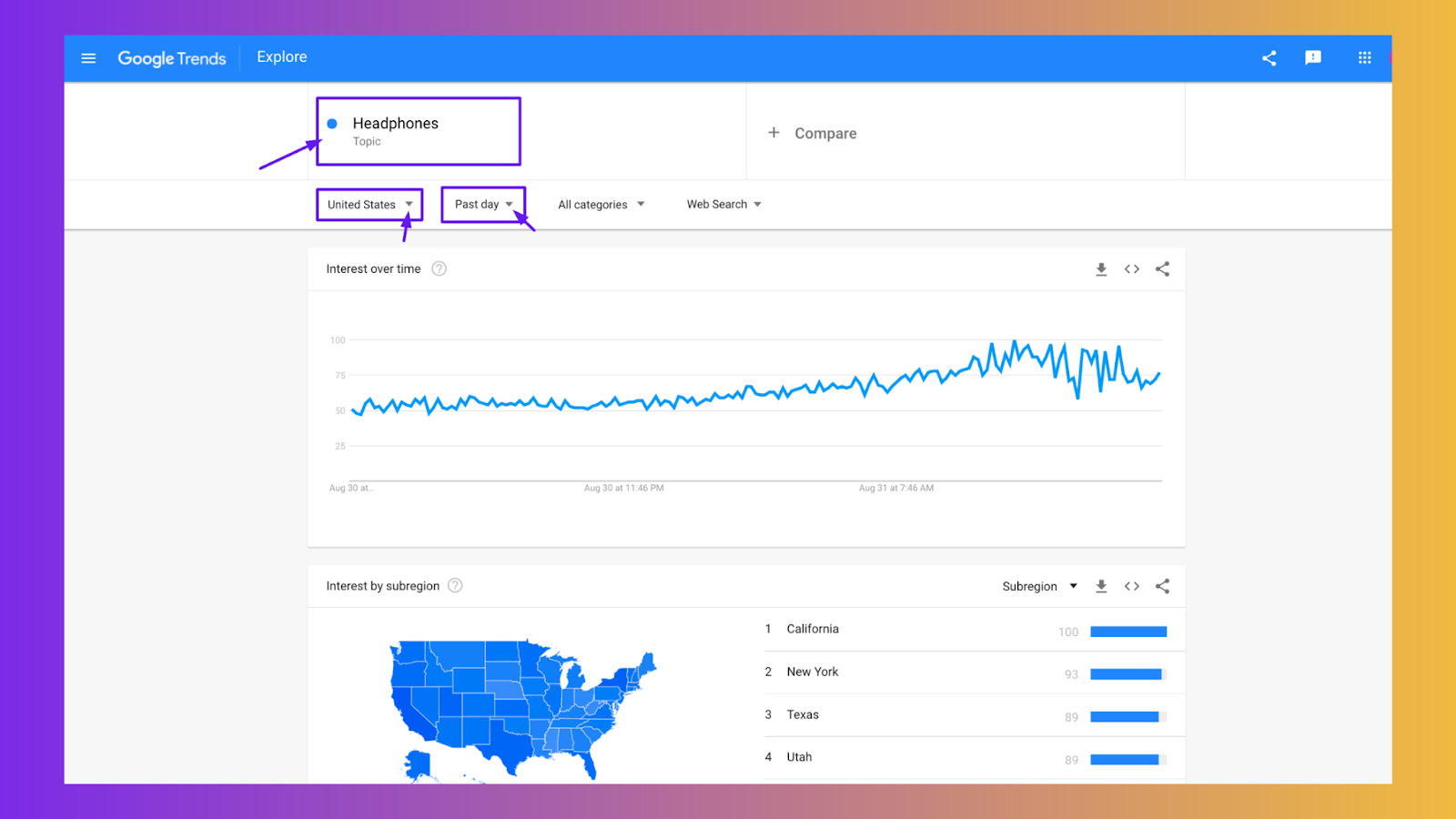Open the Google apps grid
The height and width of the screenshot is (819, 1456).
click(x=1364, y=58)
